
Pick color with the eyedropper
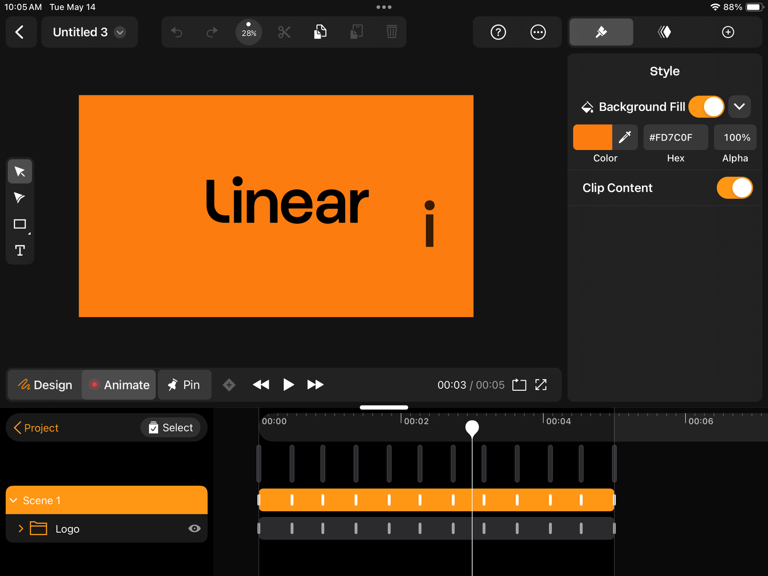pyautogui.click(x=624, y=137)
